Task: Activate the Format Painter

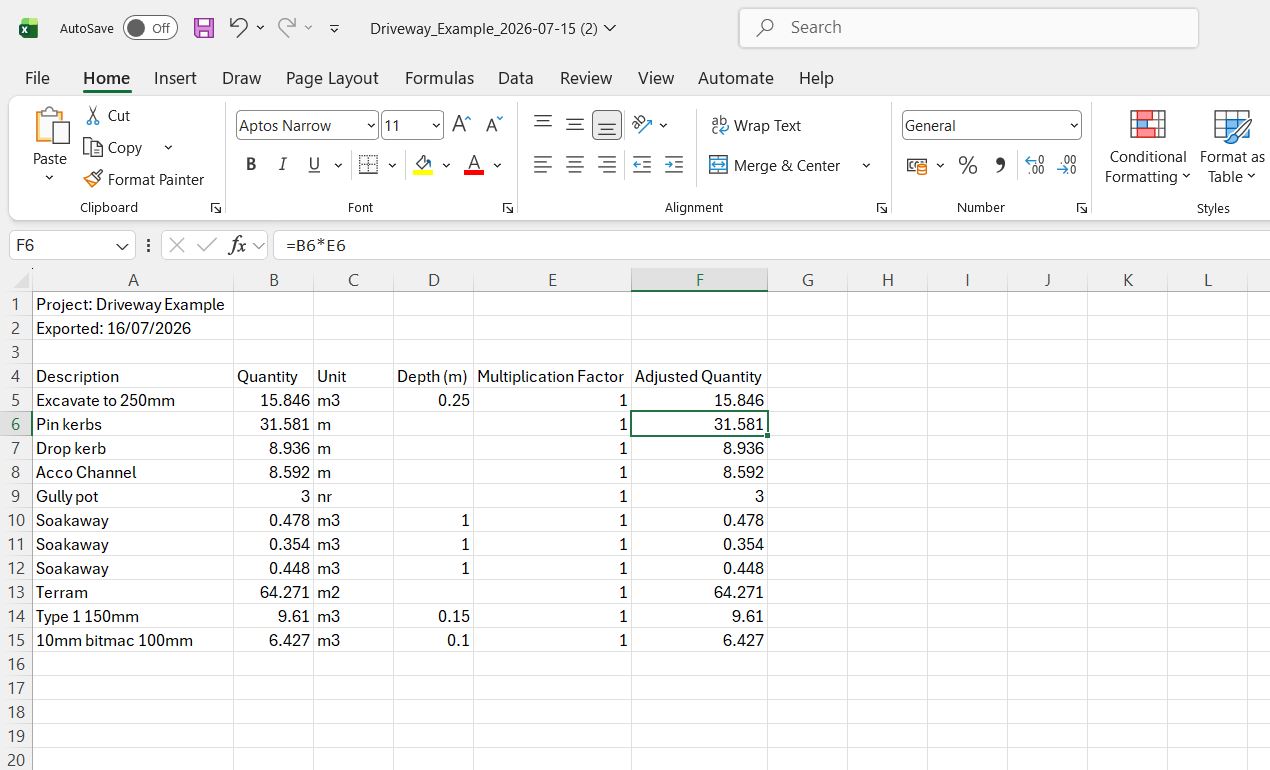Action: (144, 180)
